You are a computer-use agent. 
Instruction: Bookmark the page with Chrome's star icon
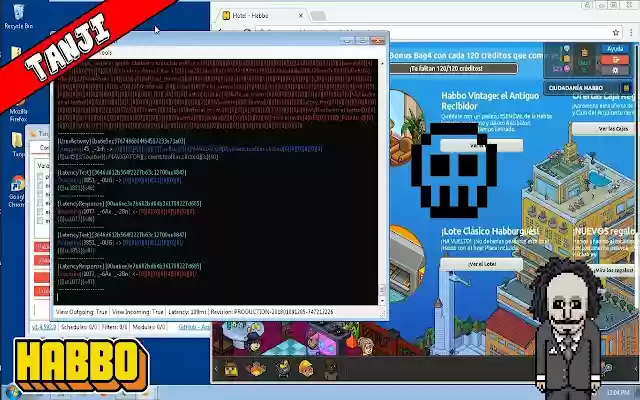point(616,33)
